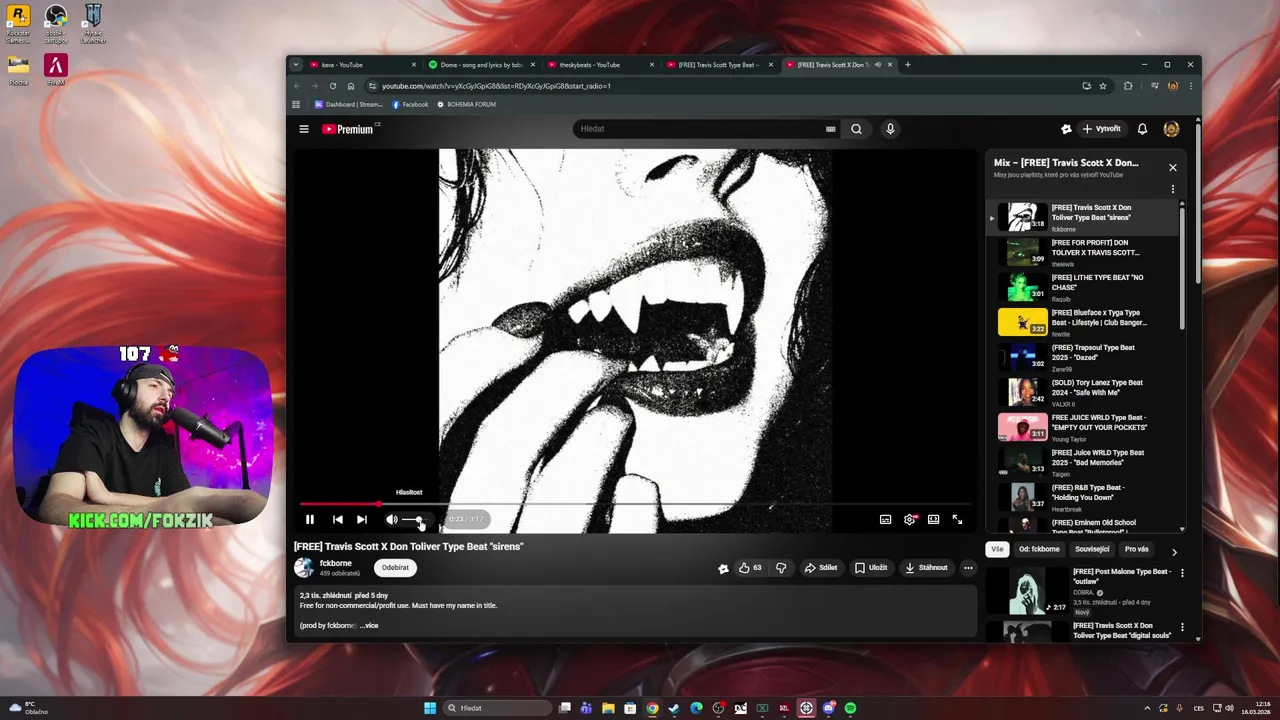Screen dimensions: 1280x720
Task: Open YouTube hamburger guide menu
Action: pyautogui.click(x=304, y=129)
